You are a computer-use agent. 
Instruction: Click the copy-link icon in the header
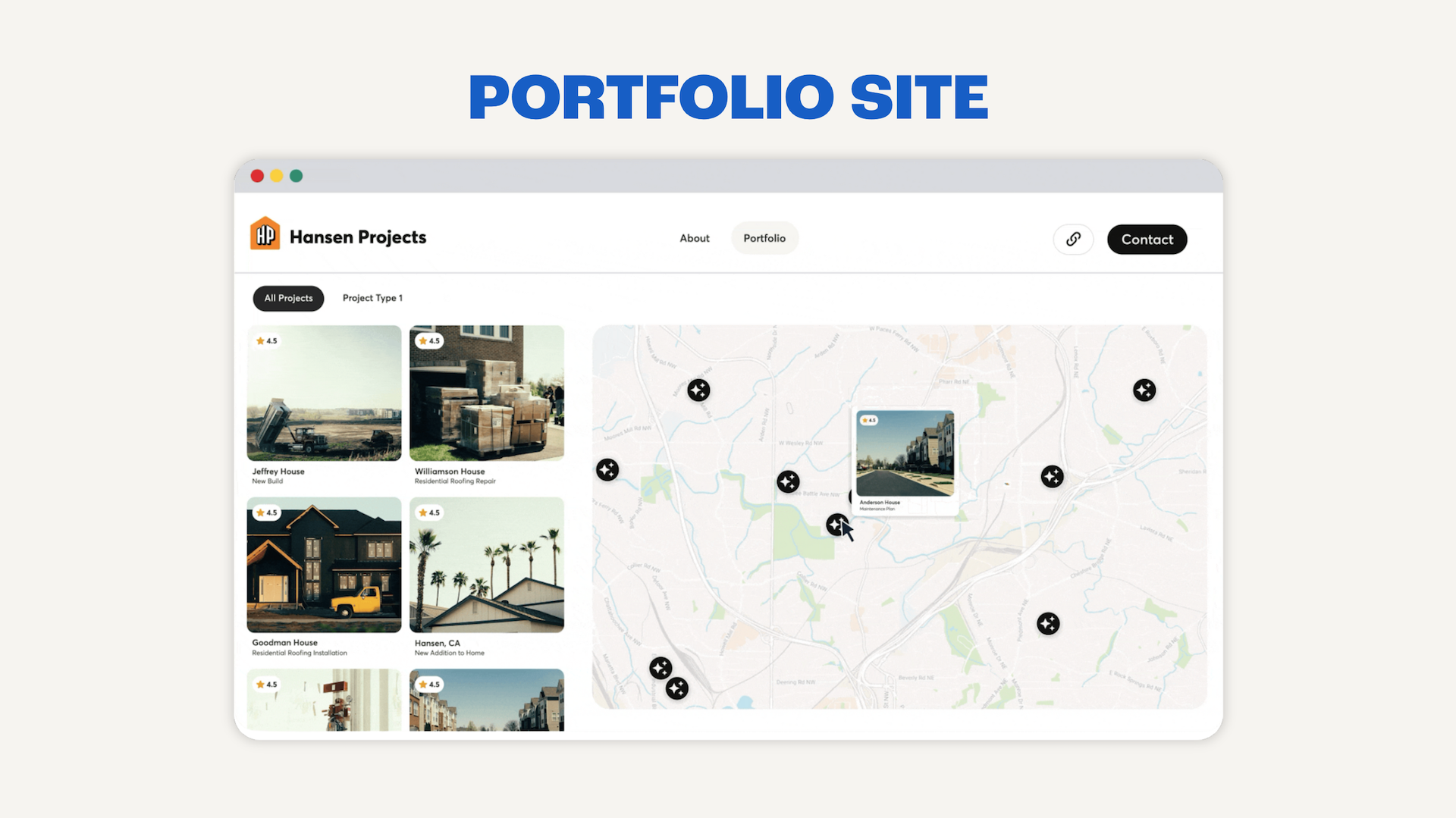(1073, 239)
